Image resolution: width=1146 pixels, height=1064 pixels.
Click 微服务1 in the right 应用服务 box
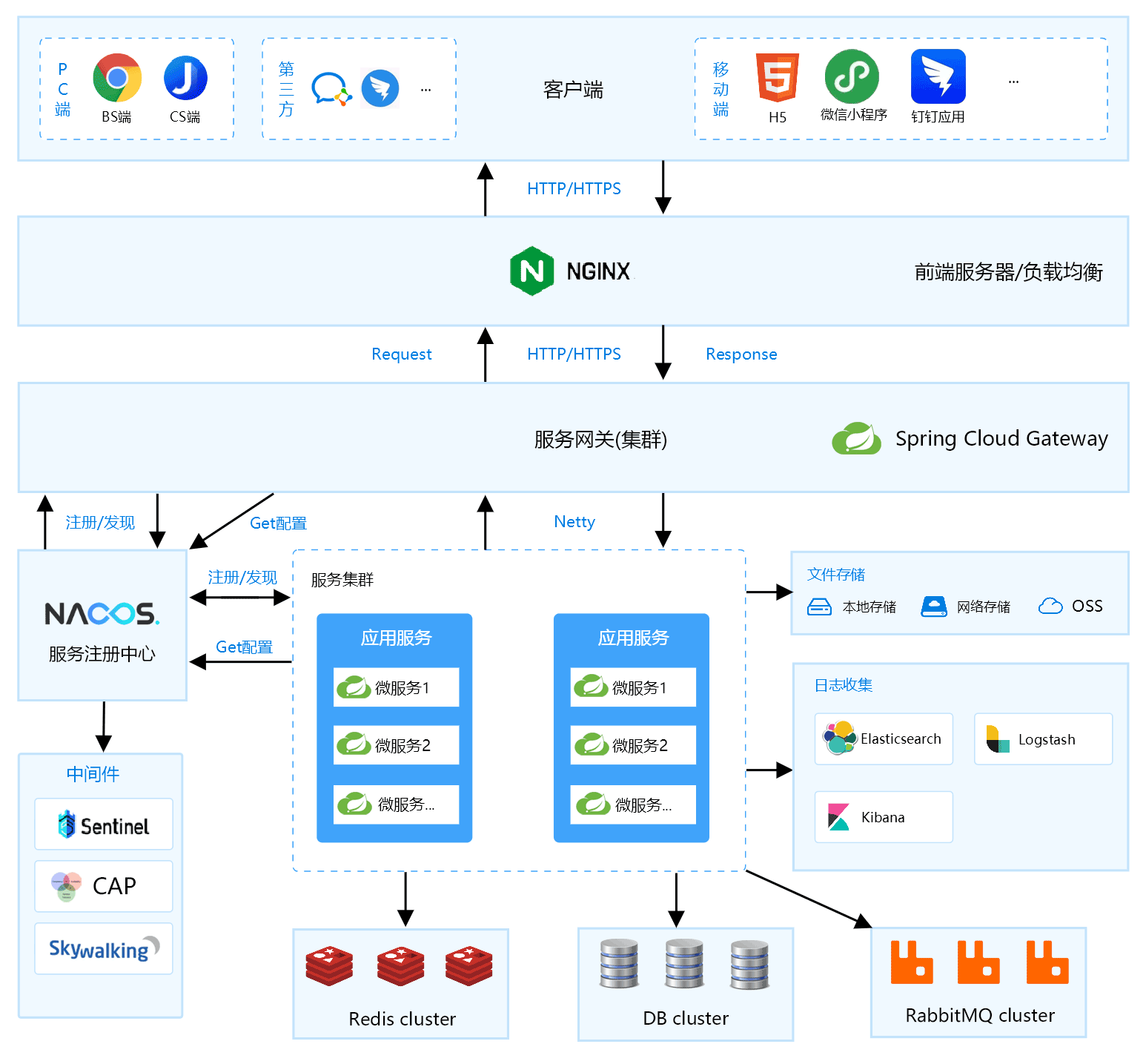coord(634,687)
